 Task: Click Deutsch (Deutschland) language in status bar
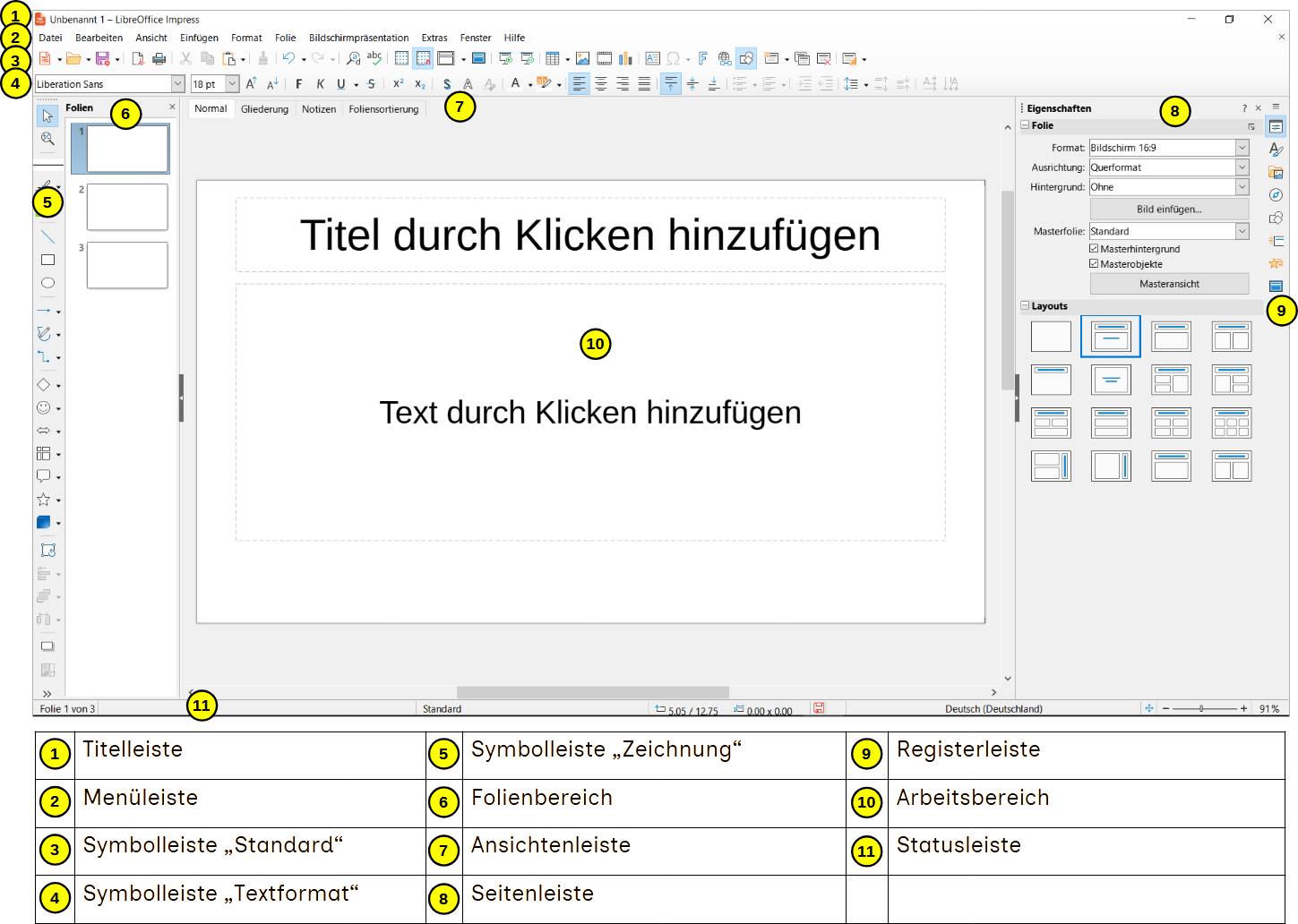[x=993, y=709]
